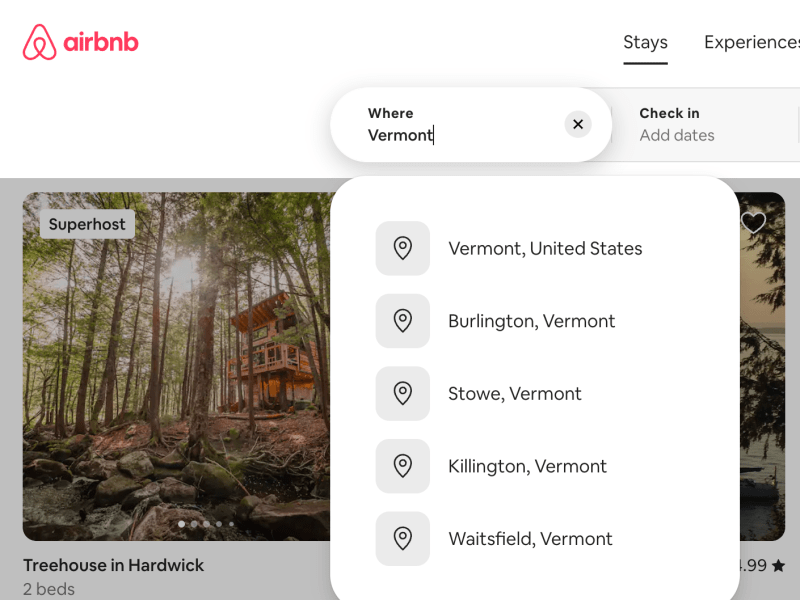
Task: Switch to the Stays tab
Action: (x=645, y=43)
